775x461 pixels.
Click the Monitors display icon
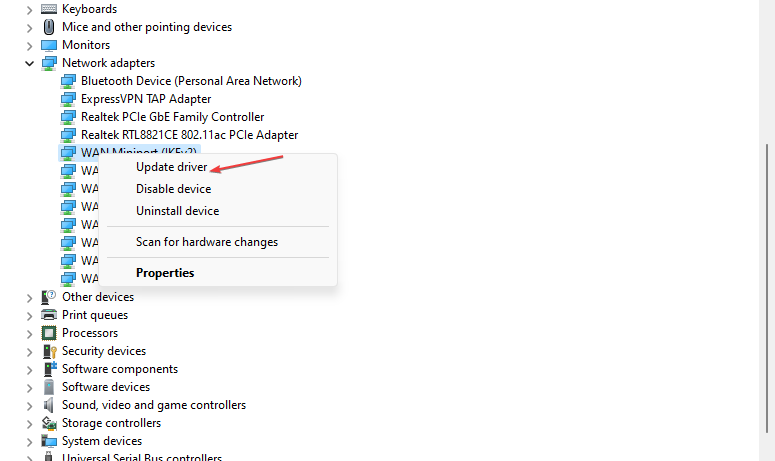48,45
